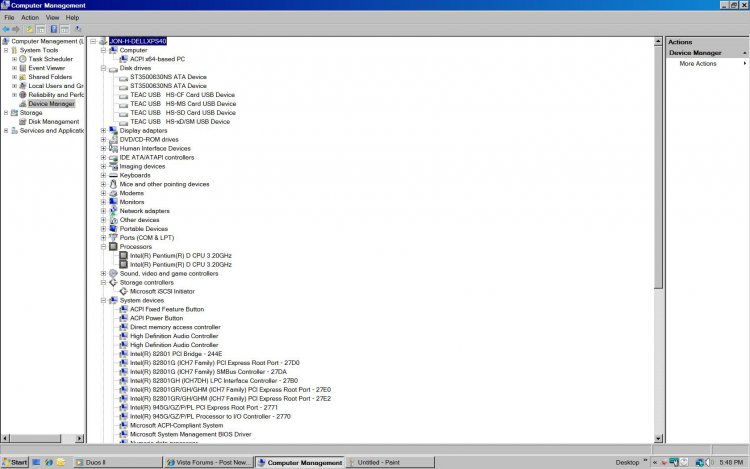Screen dimensions: 750x469
Task: Click the Task Scheduler clock icon
Action: click(23, 59)
